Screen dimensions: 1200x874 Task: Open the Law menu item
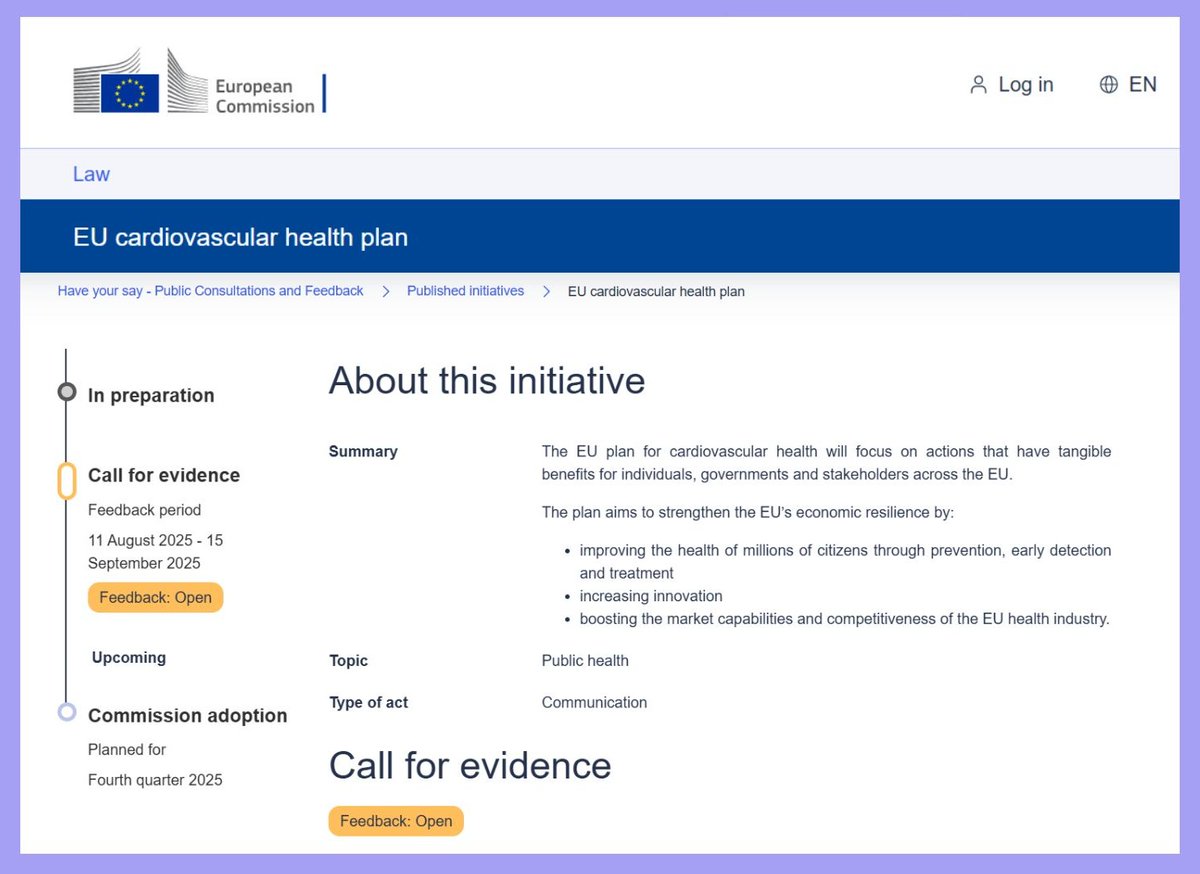pos(91,174)
